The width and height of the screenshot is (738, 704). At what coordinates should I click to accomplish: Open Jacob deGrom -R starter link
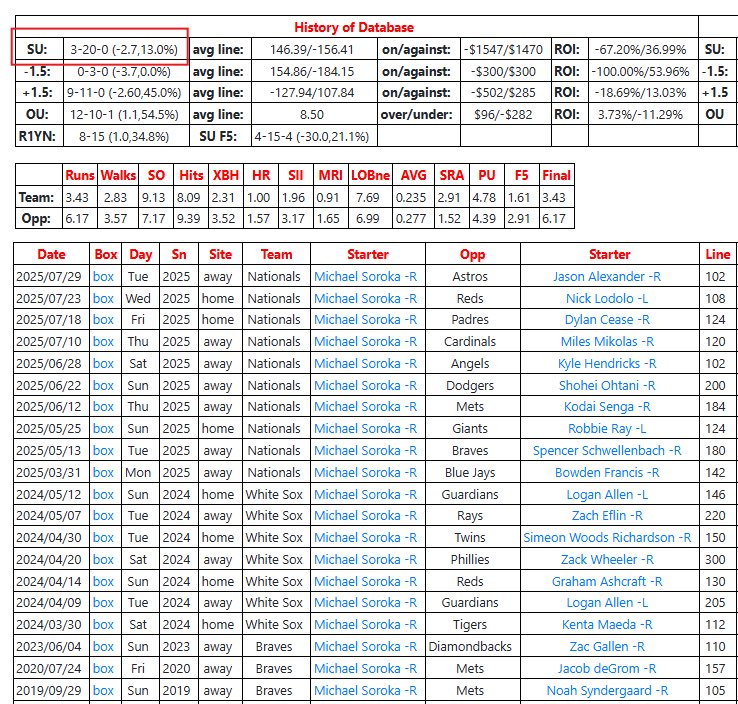(607, 668)
